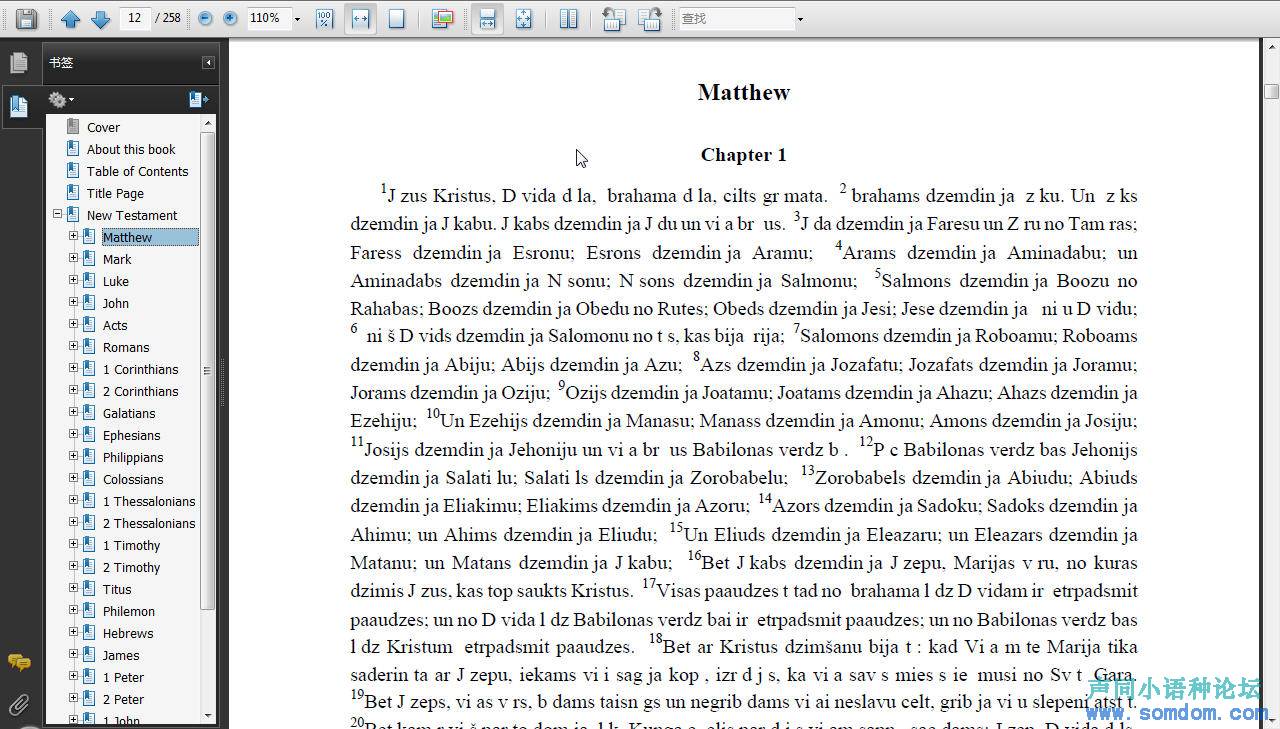The width and height of the screenshot is (1280, 729).
Task: Open the Cover bookmark
Action: pyautogui.click(x=103, y=127)
